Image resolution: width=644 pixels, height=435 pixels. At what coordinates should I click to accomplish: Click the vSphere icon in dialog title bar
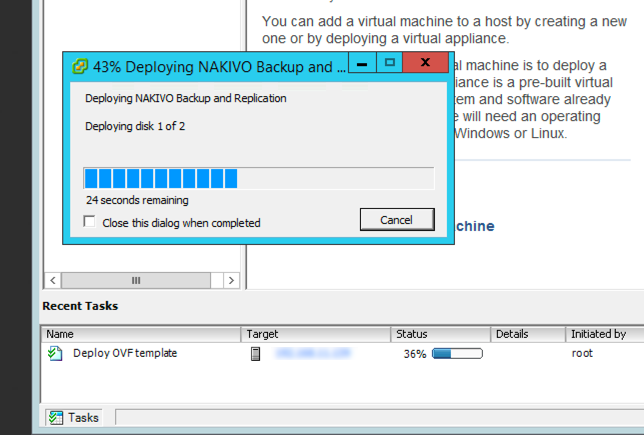tap(79, 66)
